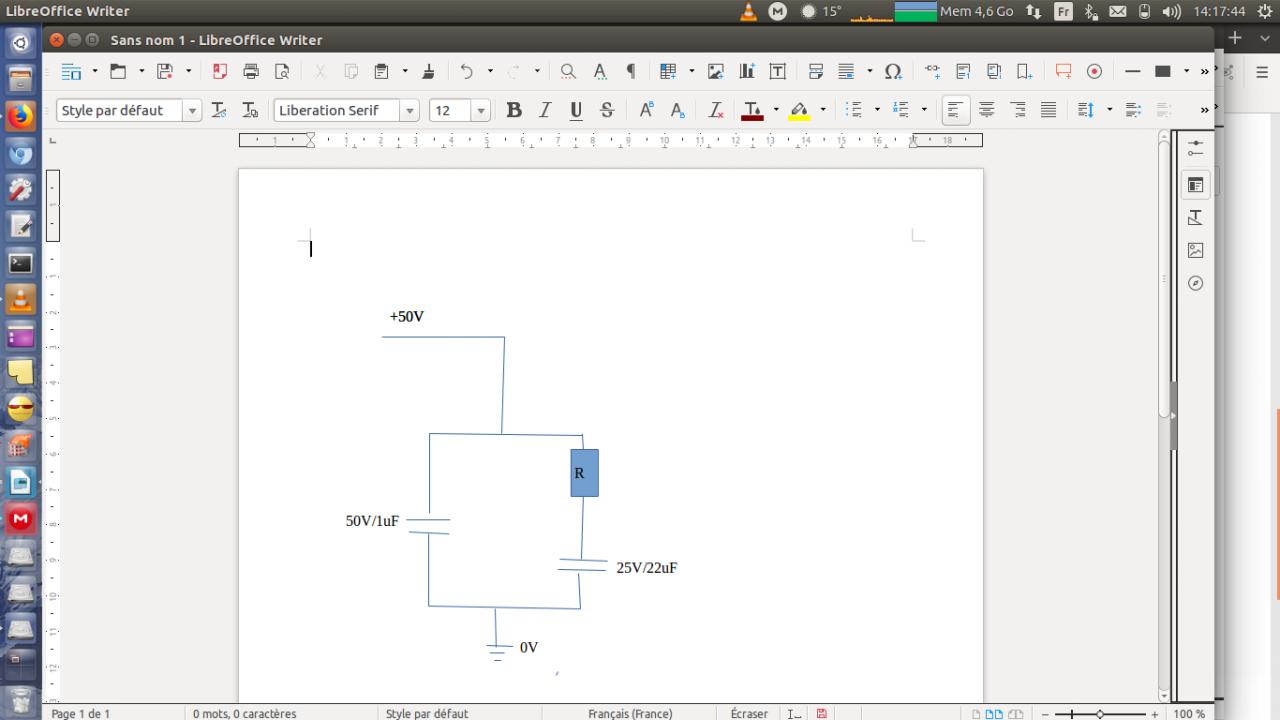Toggle track changes recording

coord(1094,71)
